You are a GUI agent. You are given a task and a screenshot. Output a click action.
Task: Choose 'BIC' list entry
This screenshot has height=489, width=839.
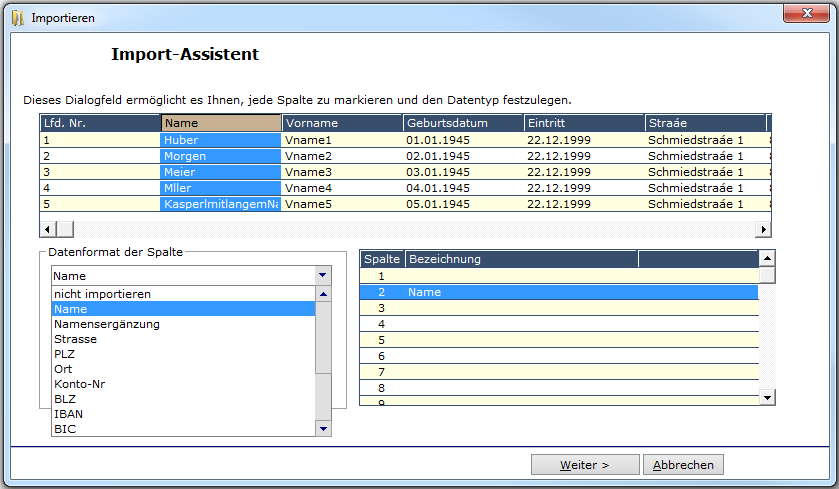tap(183, 429)
